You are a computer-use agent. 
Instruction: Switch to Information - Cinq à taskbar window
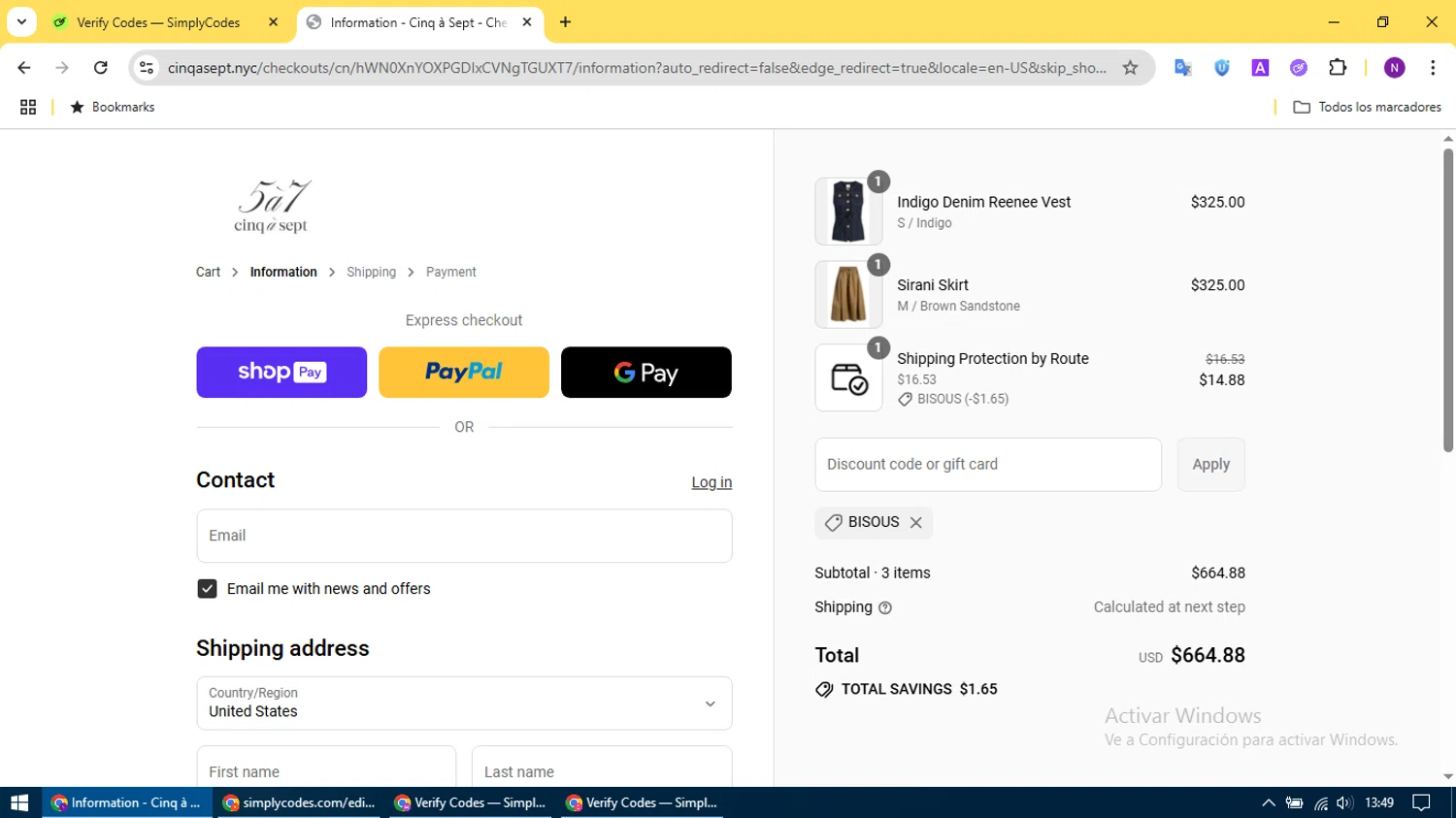[x=127, y=802]
